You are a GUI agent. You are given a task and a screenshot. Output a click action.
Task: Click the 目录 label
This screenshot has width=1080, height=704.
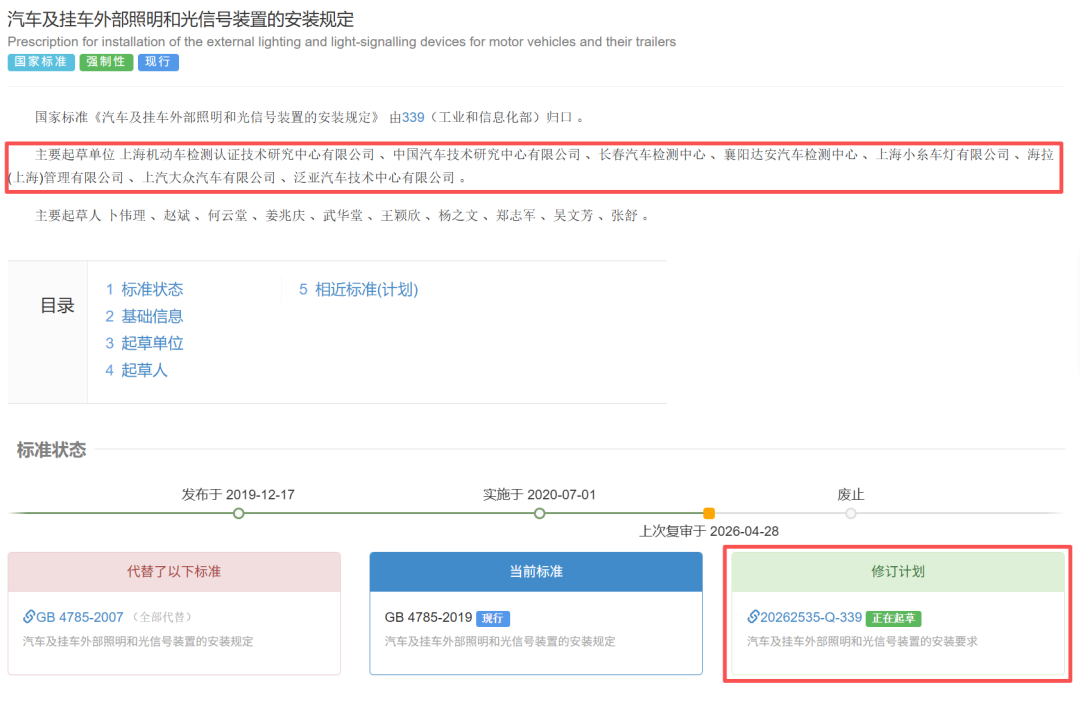[x=57, y=306]
